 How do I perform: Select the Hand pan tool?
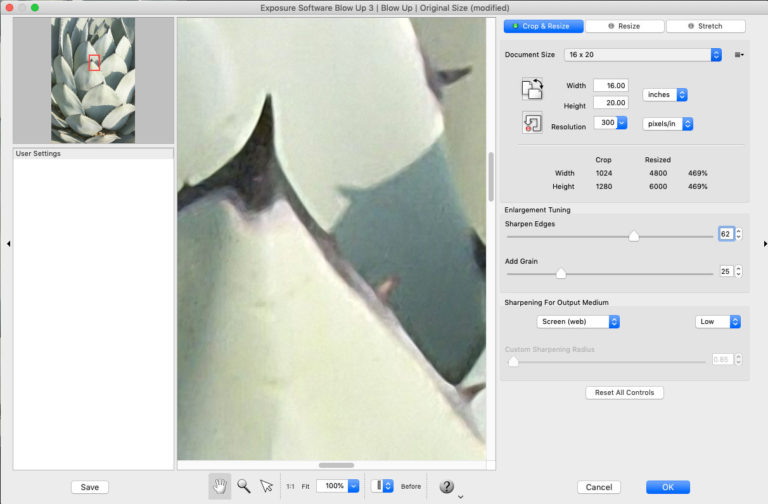(220, 486)
